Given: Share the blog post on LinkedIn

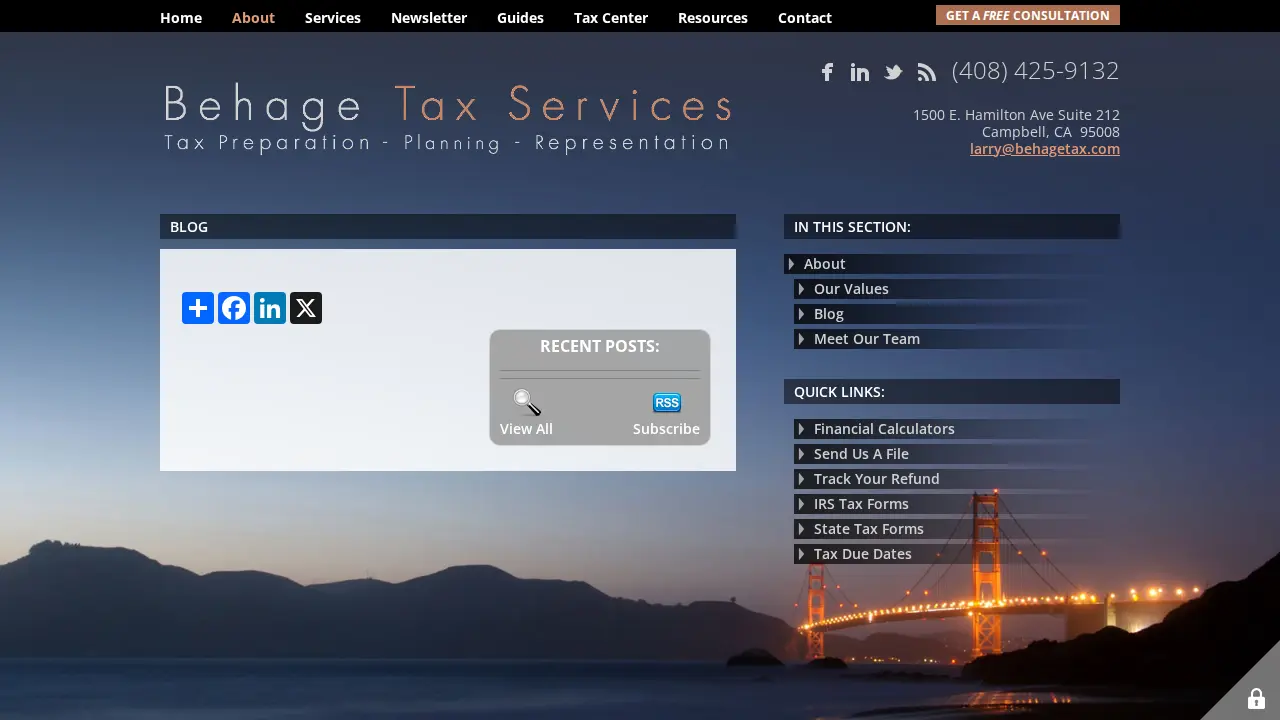Looking at the screenshot, I should click(270, 308).
